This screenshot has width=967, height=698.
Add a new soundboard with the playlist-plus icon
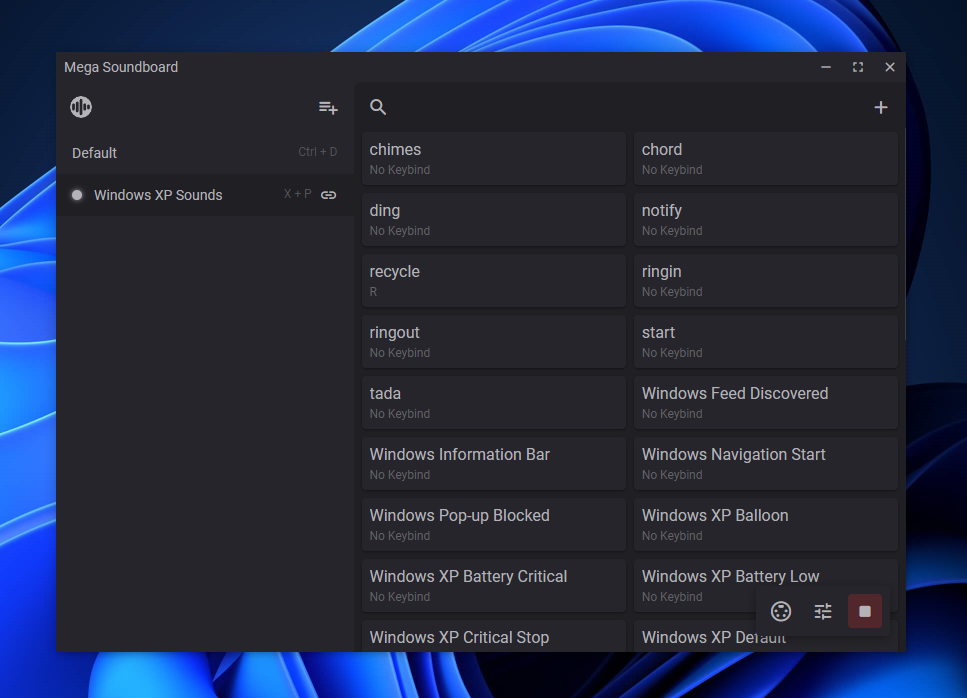pyautogui.click(x=328, y=107)
